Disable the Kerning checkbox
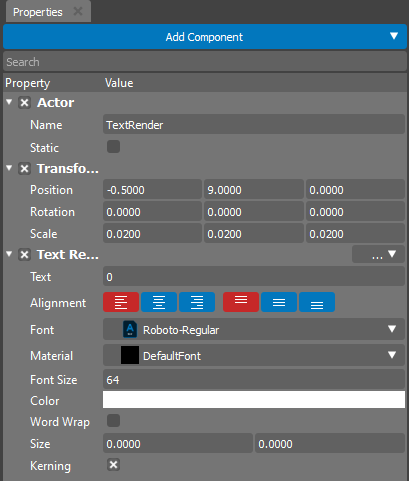This screenshot has width=409, height=481. pyautogui.click(x=113, y=465)
